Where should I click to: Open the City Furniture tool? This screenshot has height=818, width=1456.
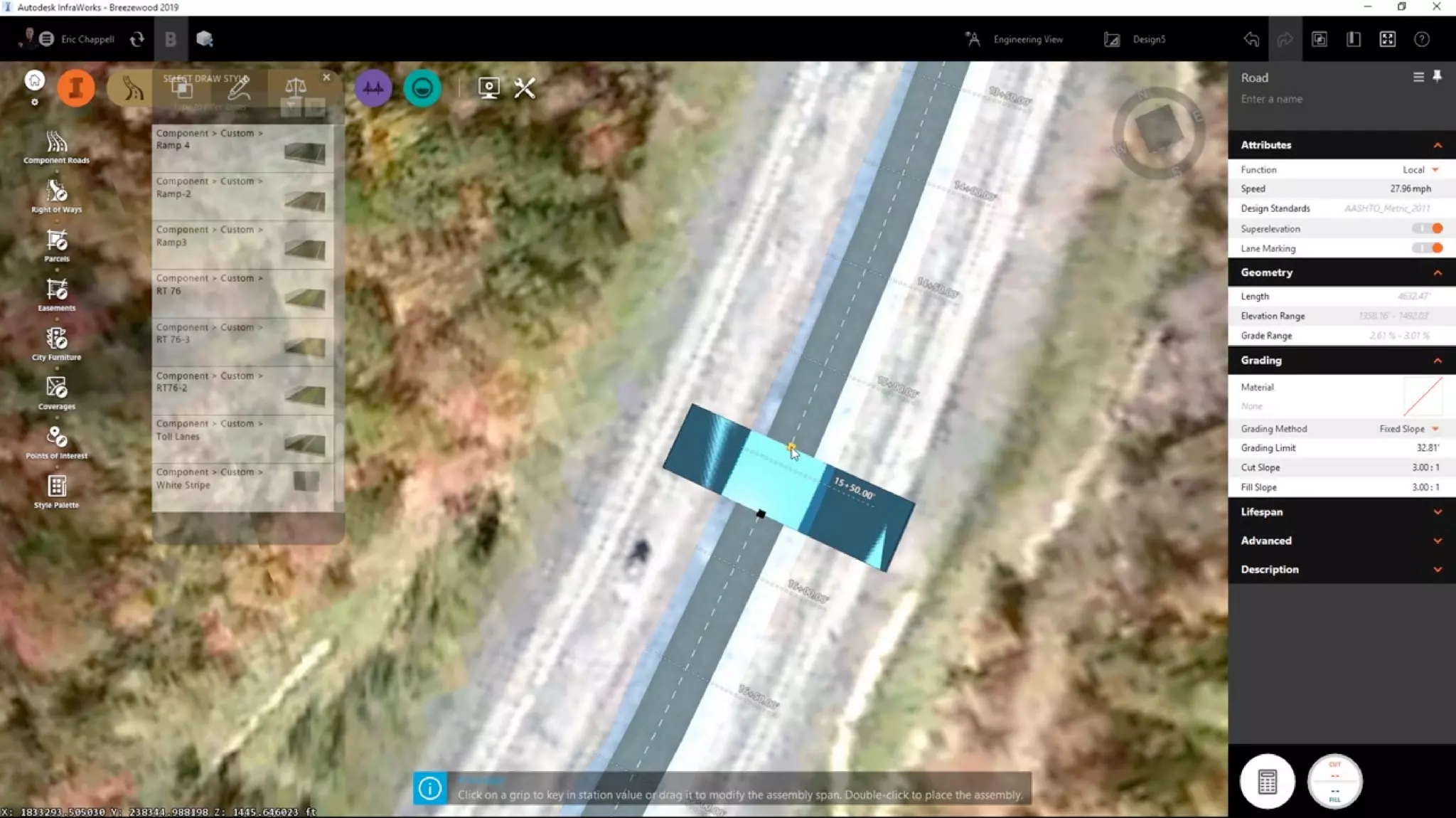tap(56, 341)
